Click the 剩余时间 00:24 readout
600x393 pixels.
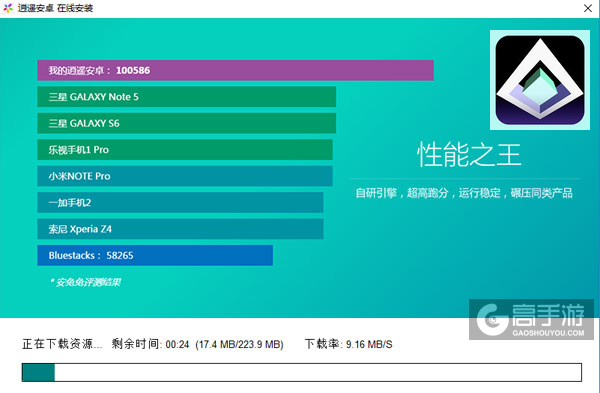tap(150, 344)
